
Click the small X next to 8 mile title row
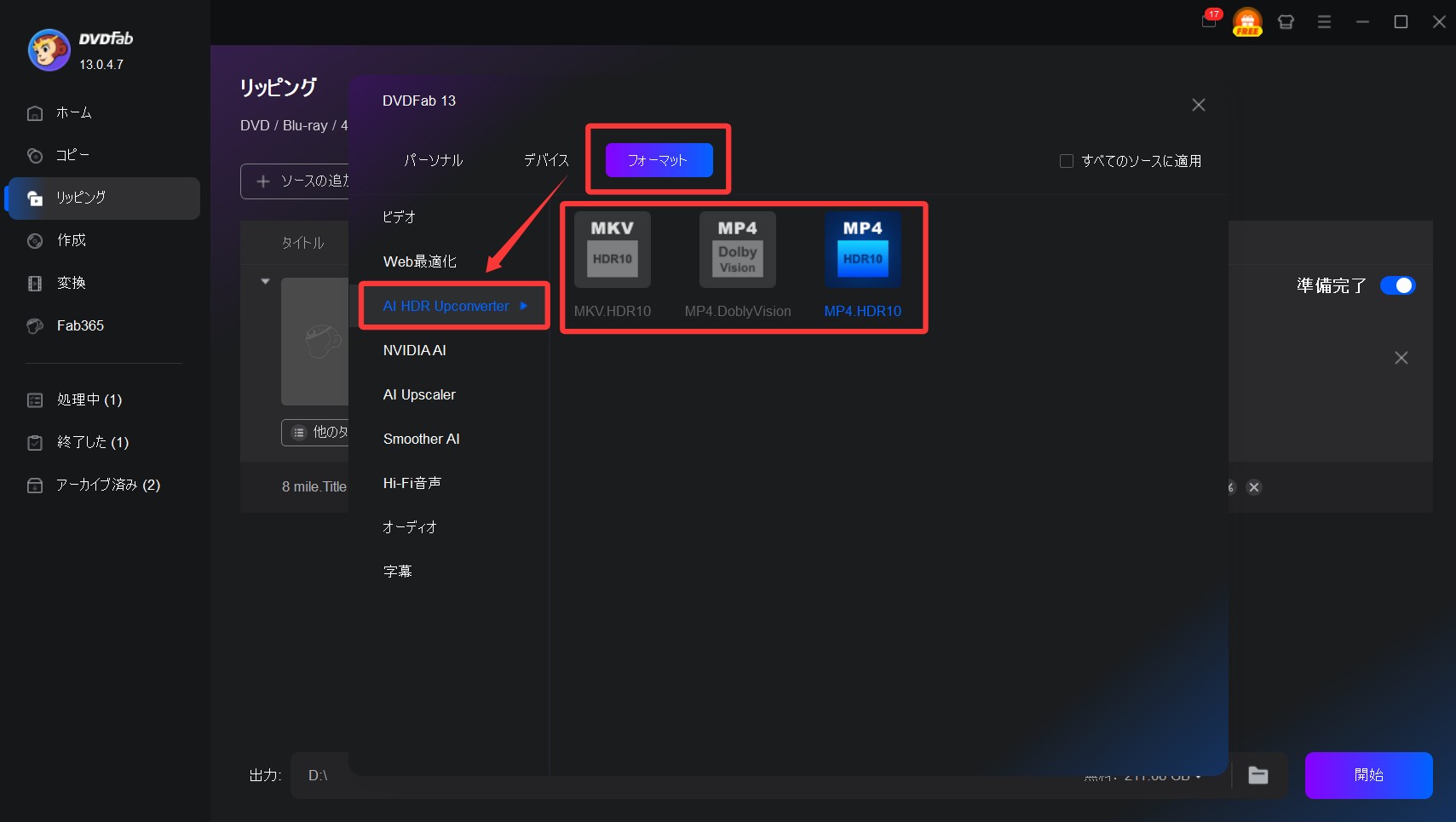click(x=1254, y=487)
